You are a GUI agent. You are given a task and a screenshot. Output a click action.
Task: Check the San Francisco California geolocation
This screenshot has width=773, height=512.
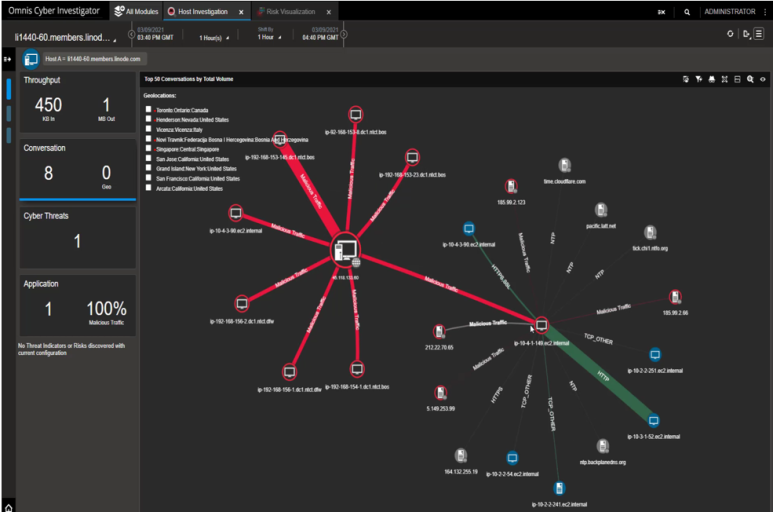coord(148,177)
